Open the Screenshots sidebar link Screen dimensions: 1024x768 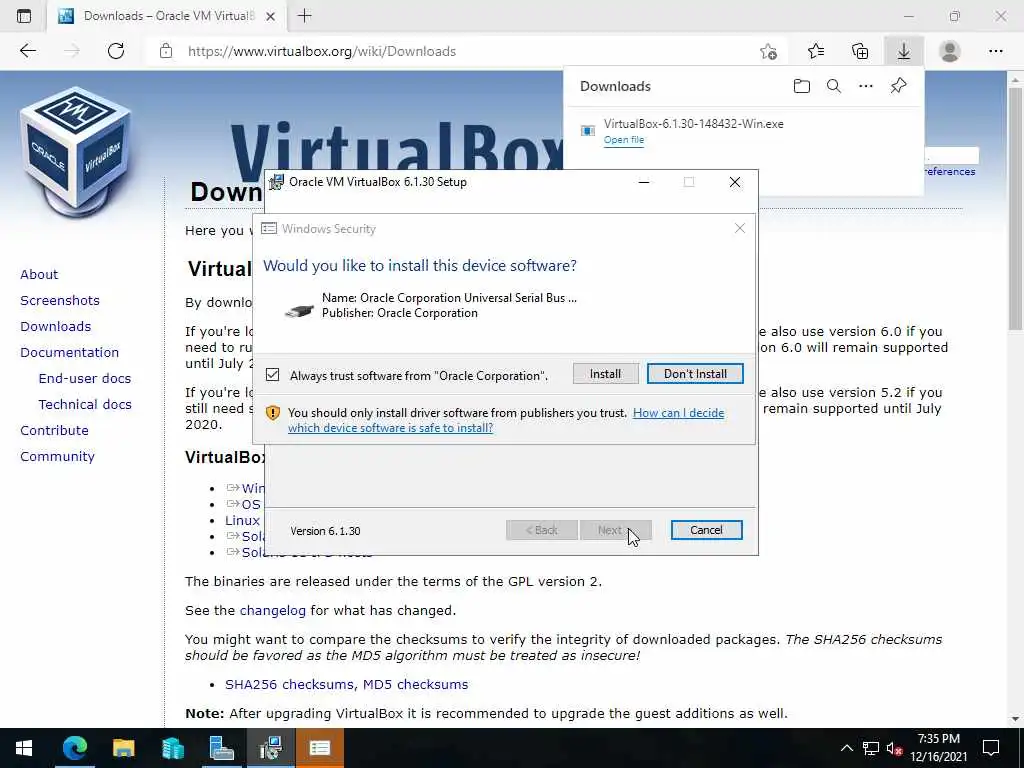pos(60,300)
